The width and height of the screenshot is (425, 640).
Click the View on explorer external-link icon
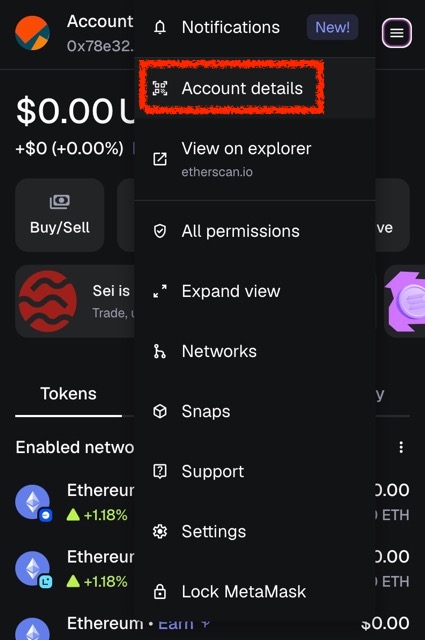coord(160,159)
